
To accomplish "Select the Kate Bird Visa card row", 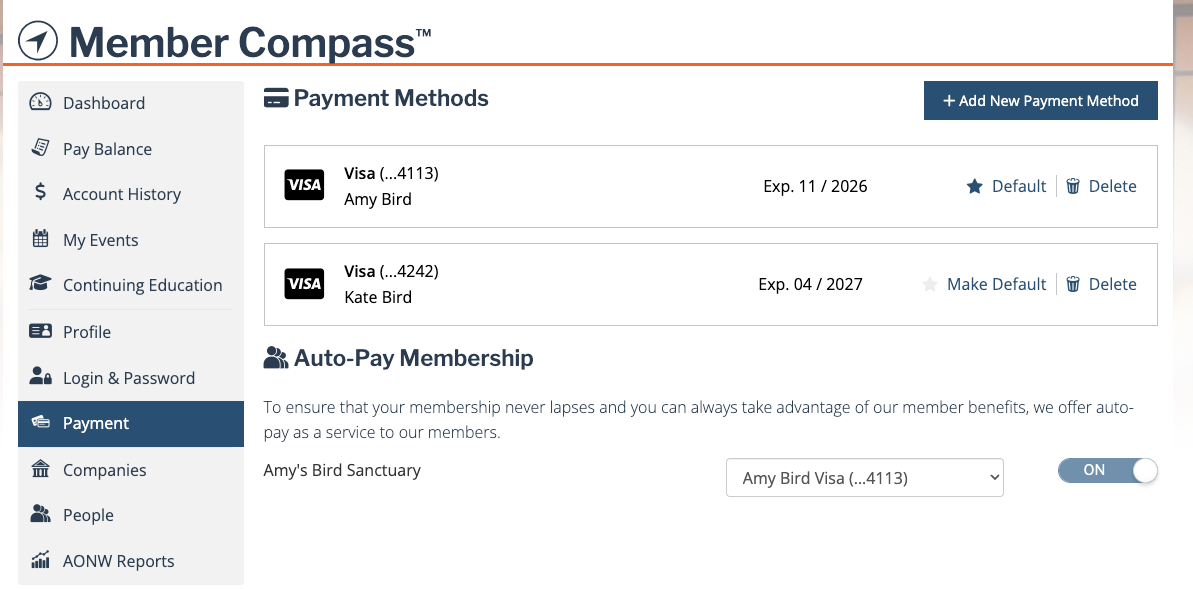I will point(711,285).
